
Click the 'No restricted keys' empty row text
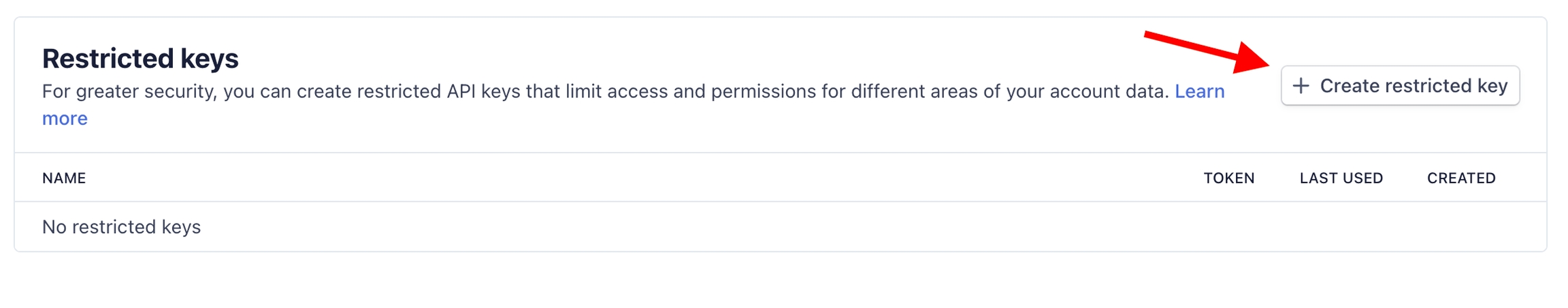coord(121,227)
